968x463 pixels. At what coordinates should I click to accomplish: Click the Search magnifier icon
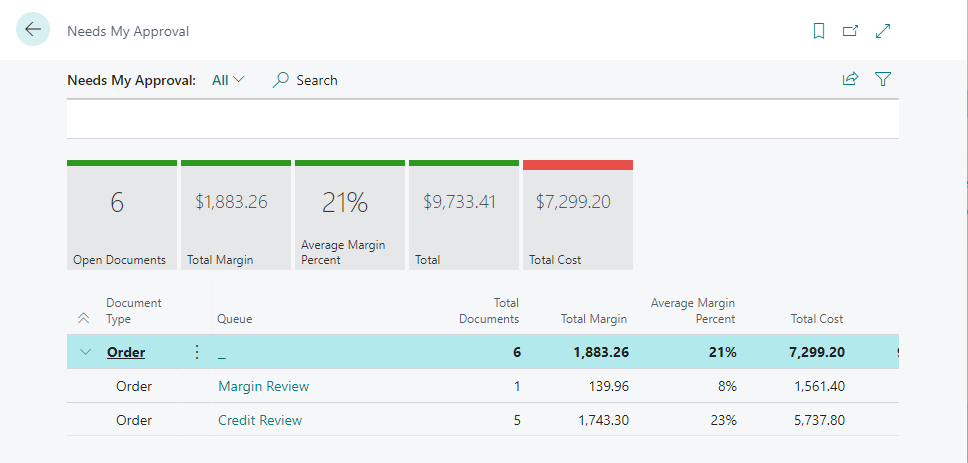(281, 80)
